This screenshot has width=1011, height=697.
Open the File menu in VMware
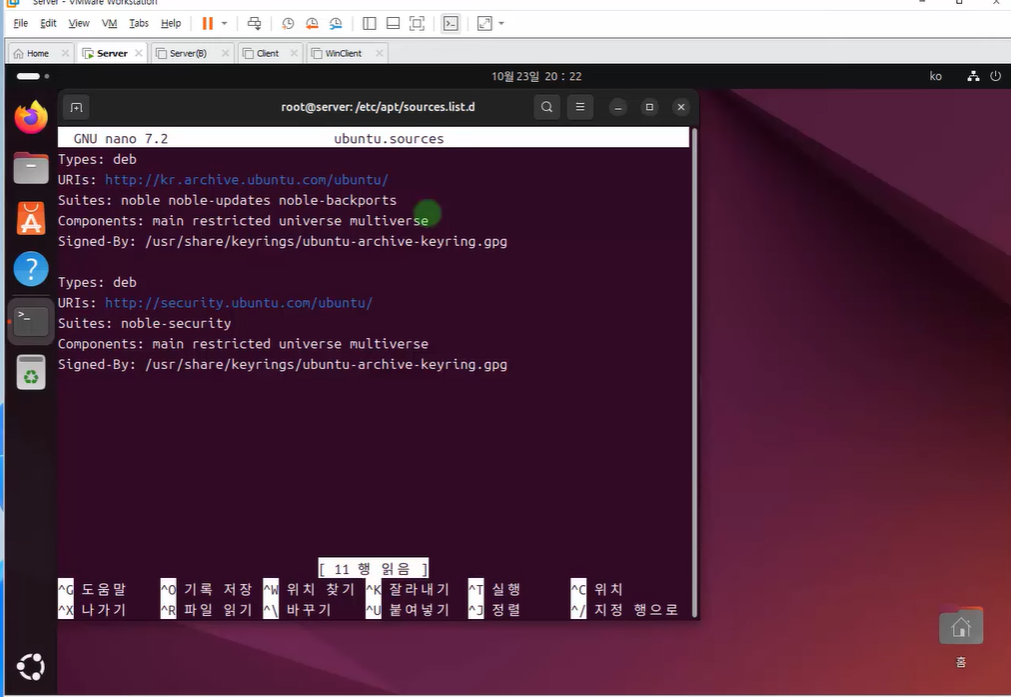coord(21,23)
